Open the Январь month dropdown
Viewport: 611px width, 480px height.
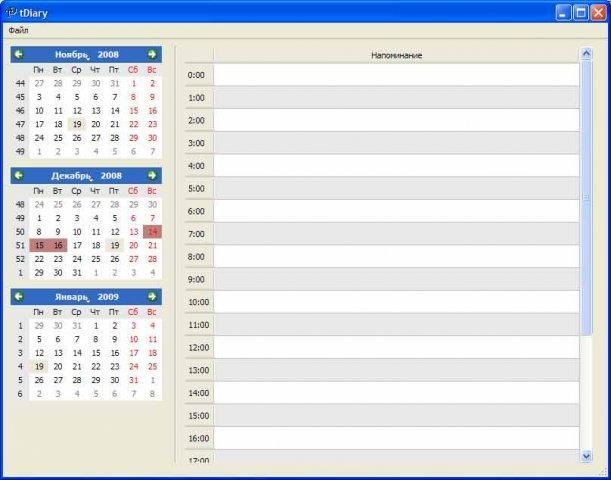click(72, 297)
